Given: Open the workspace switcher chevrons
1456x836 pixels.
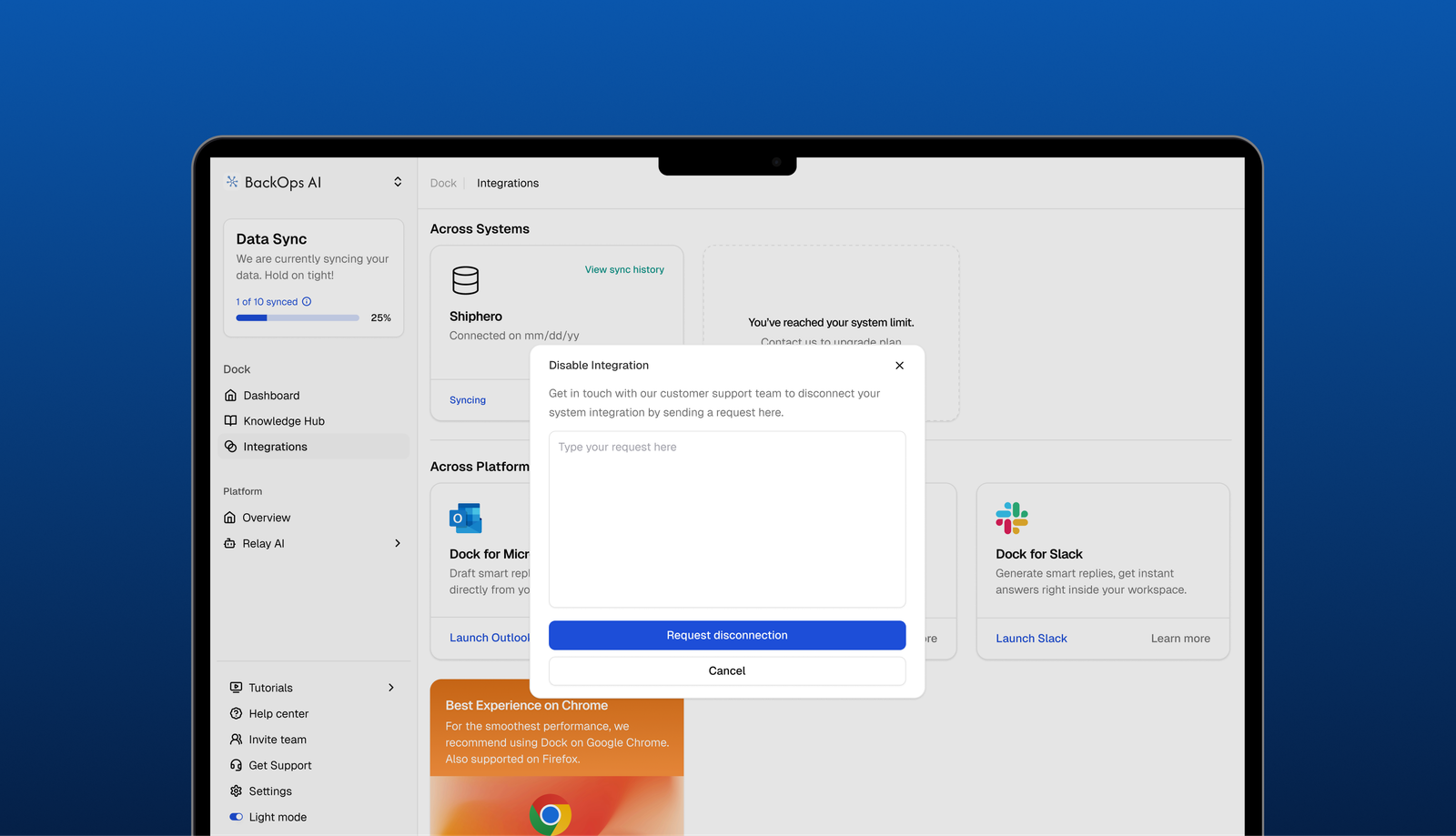Looking at the screenshot, I should tap(398, 182).
